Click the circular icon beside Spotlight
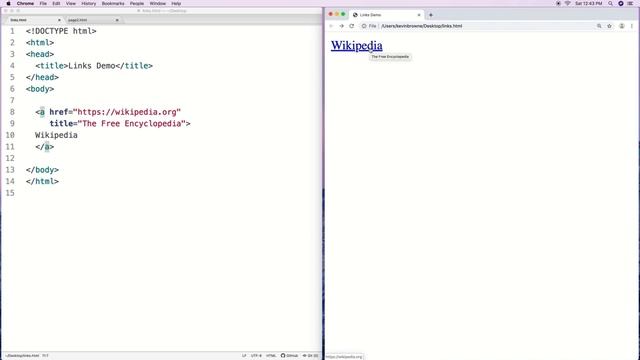The image size is (640, 360). [x=620, y=3]
